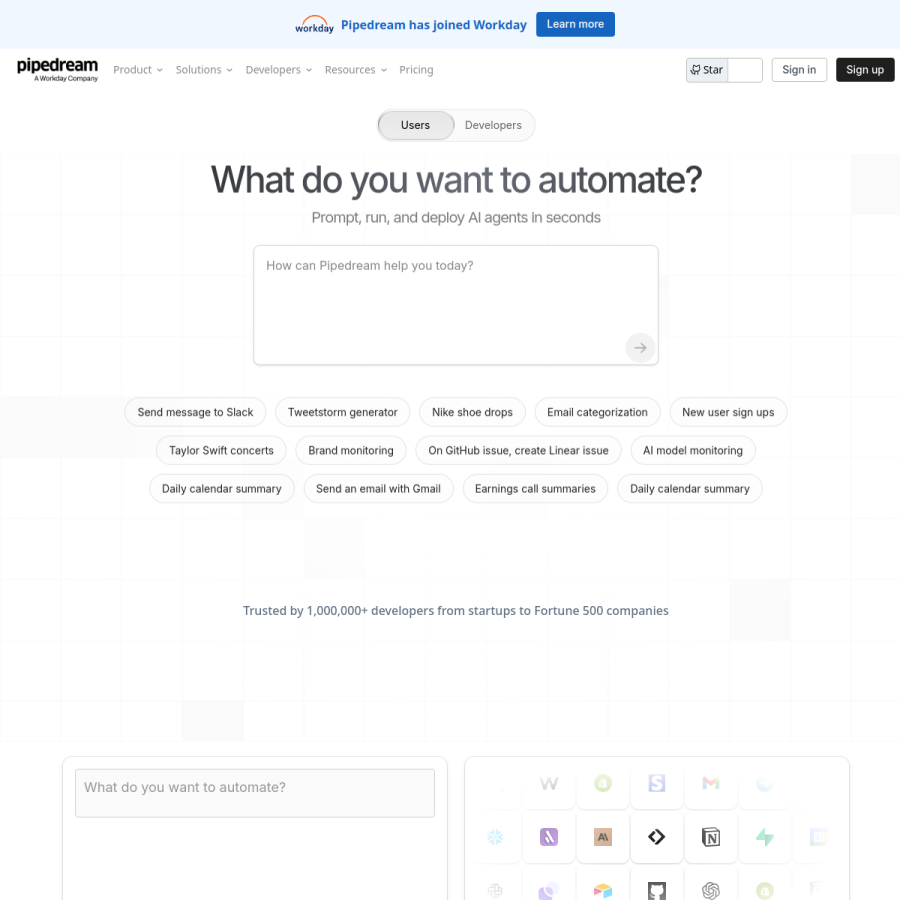
Task: Choose the Nike shoe drops suggestion
Action: pos(472,412)
